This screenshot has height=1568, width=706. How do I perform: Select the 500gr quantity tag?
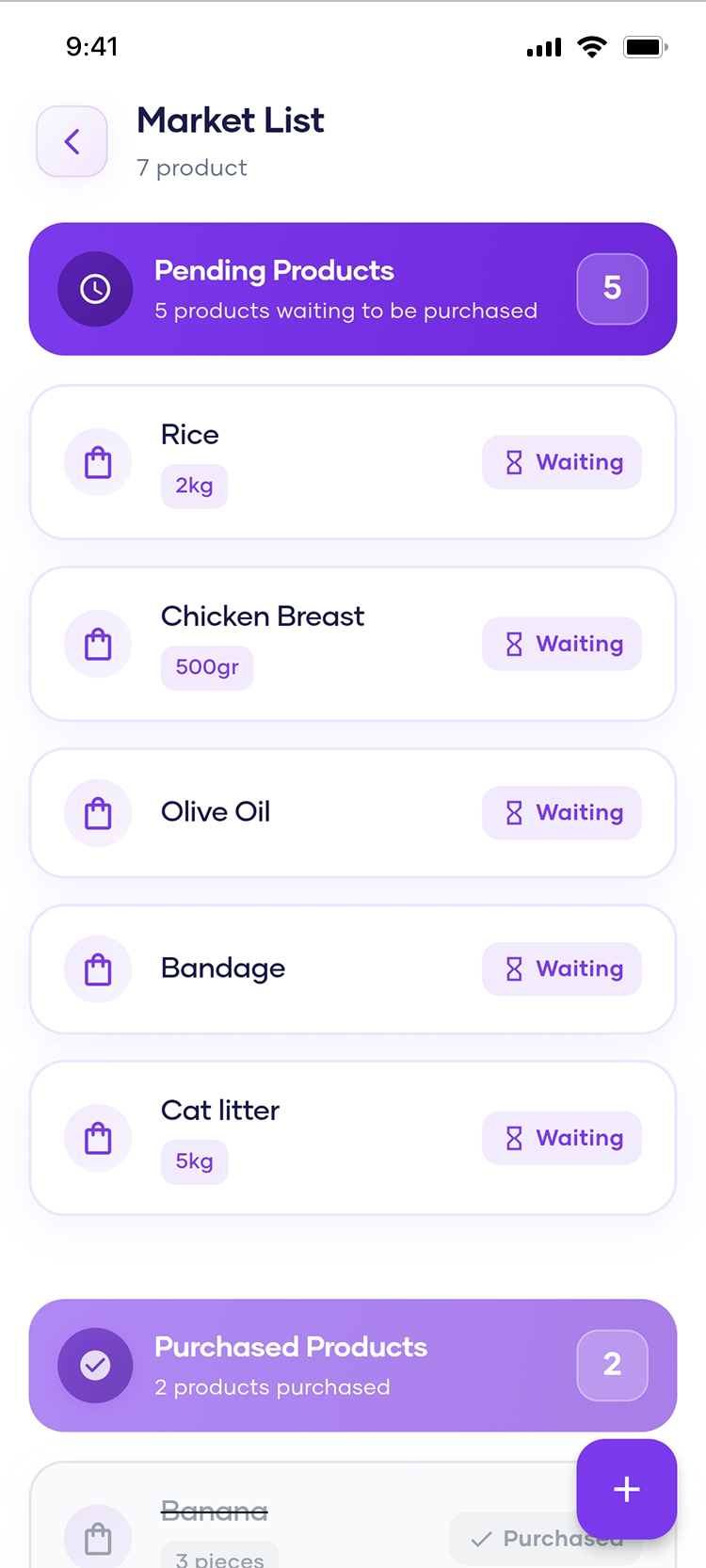pos(207,667)
